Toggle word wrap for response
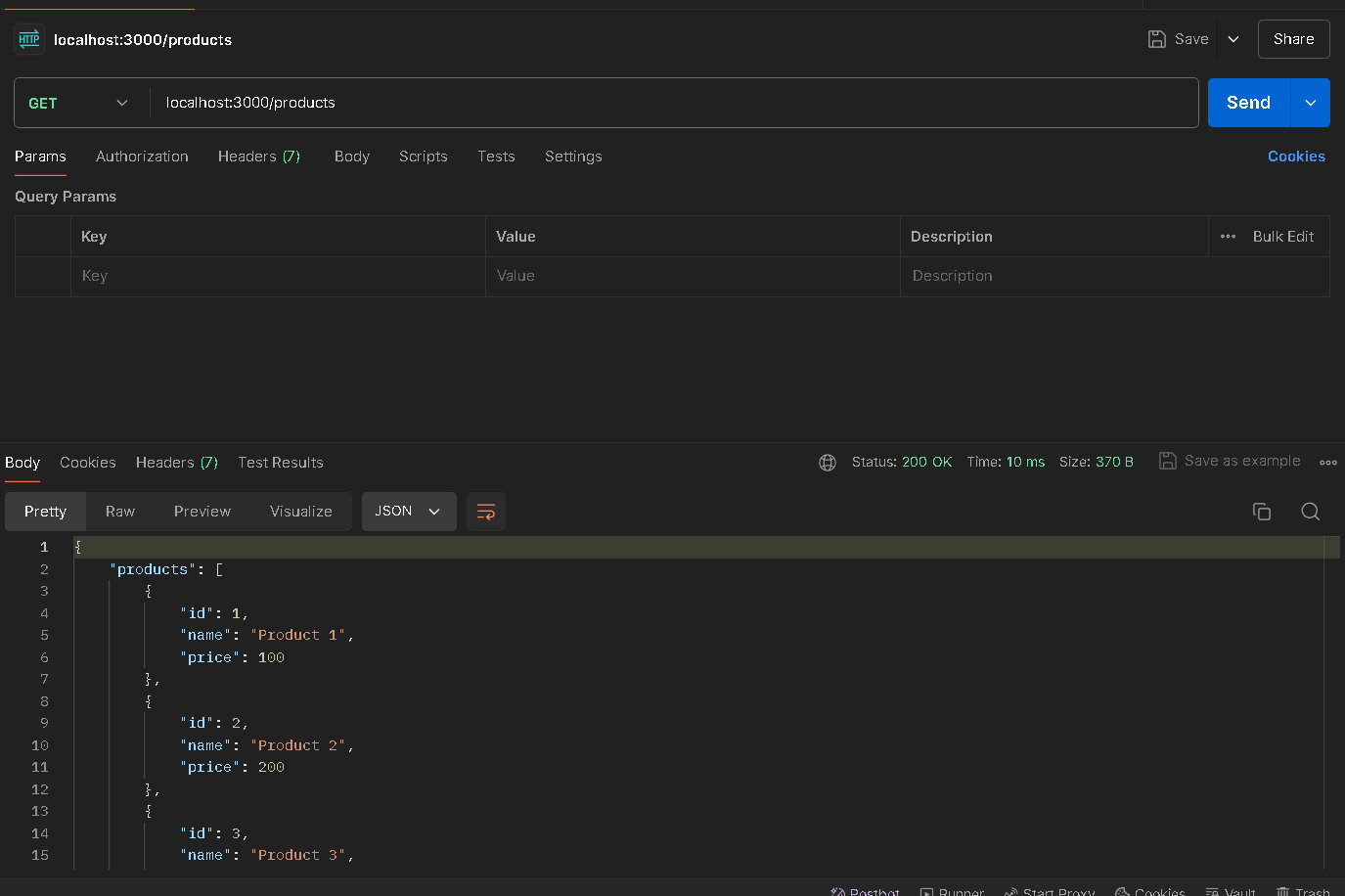 pos(486,512)
